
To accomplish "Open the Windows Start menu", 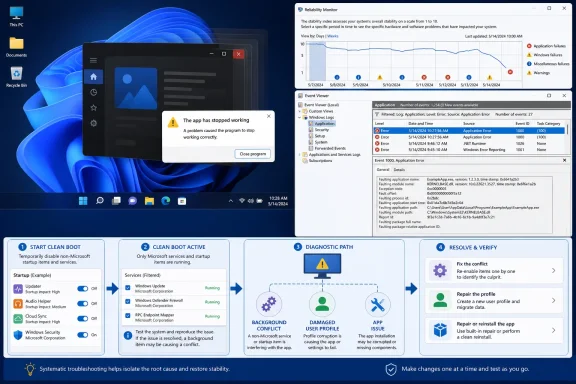I will click(83, 201).
